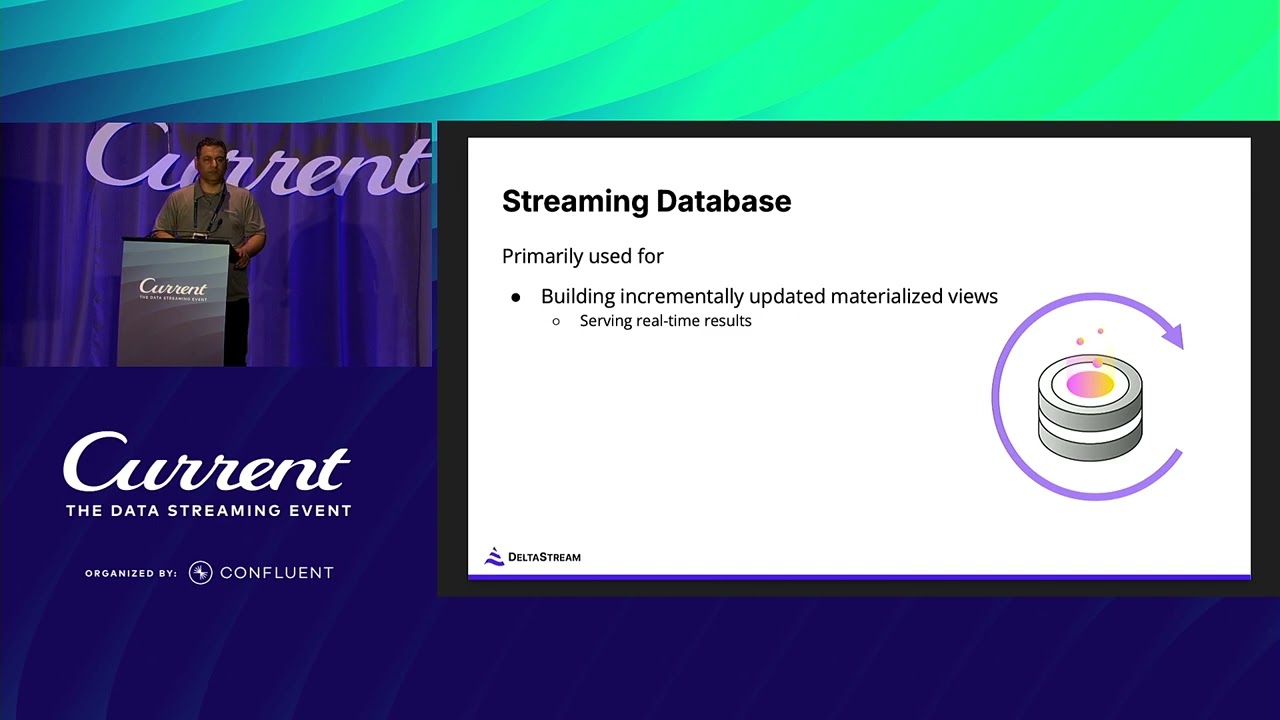Click the DeltaStream logo on the slide
This screenshot has height=720, width=1280.
point(532,557)
